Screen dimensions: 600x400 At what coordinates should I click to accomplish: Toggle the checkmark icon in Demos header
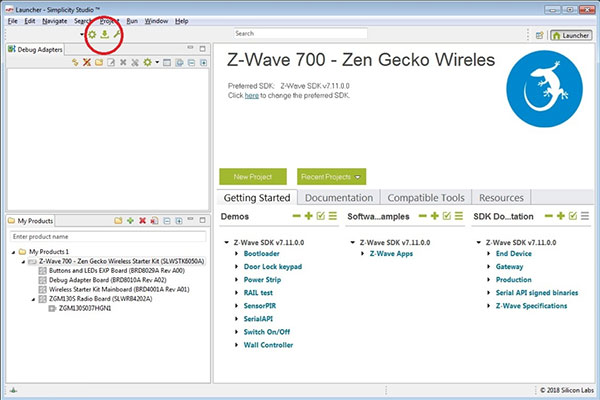[x=320, y=216]
